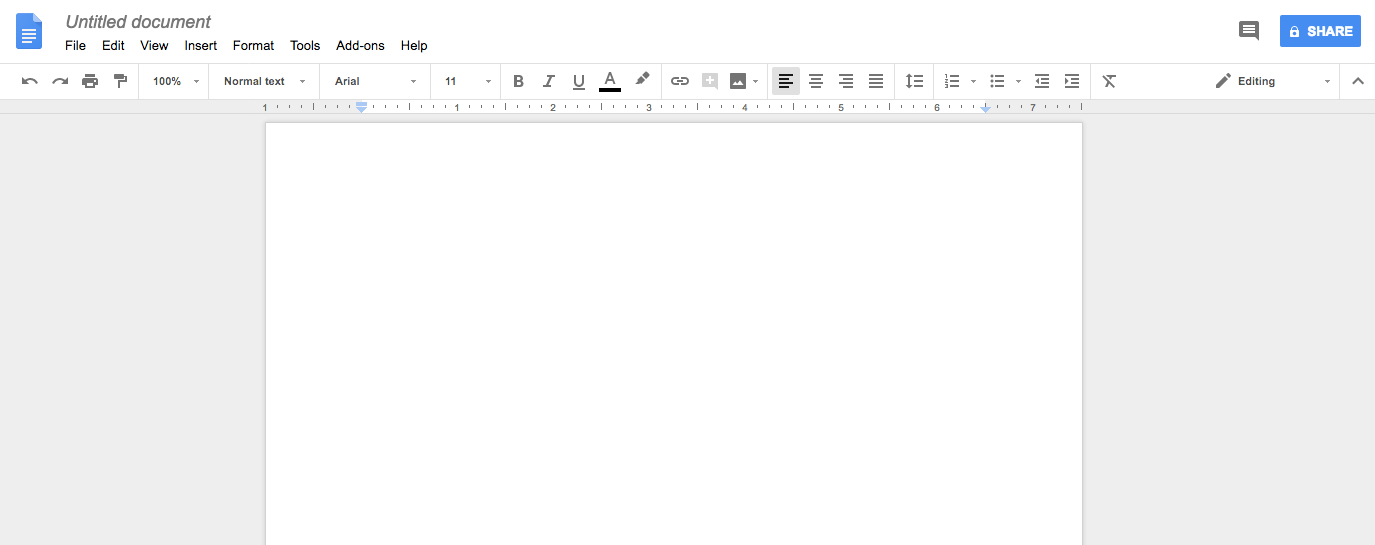Click the blue SHARE button

(1320, 31)
